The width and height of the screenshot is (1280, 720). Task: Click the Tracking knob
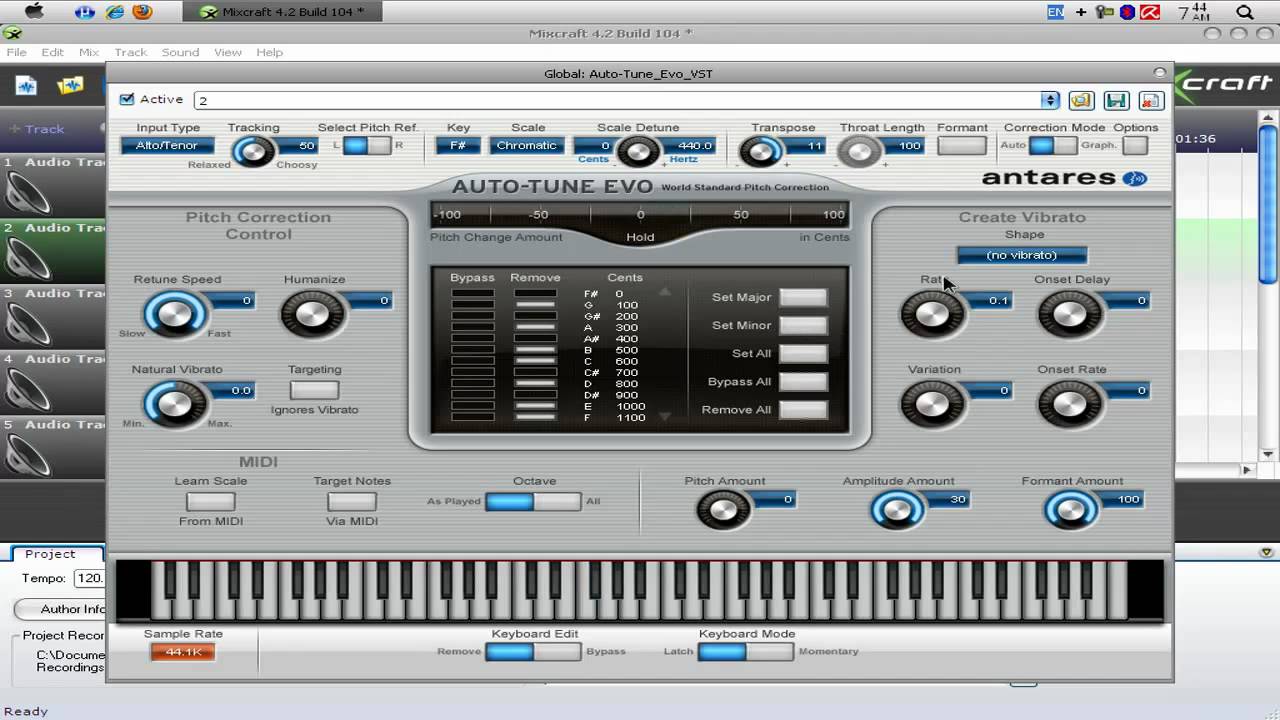(x=253, y=151)
